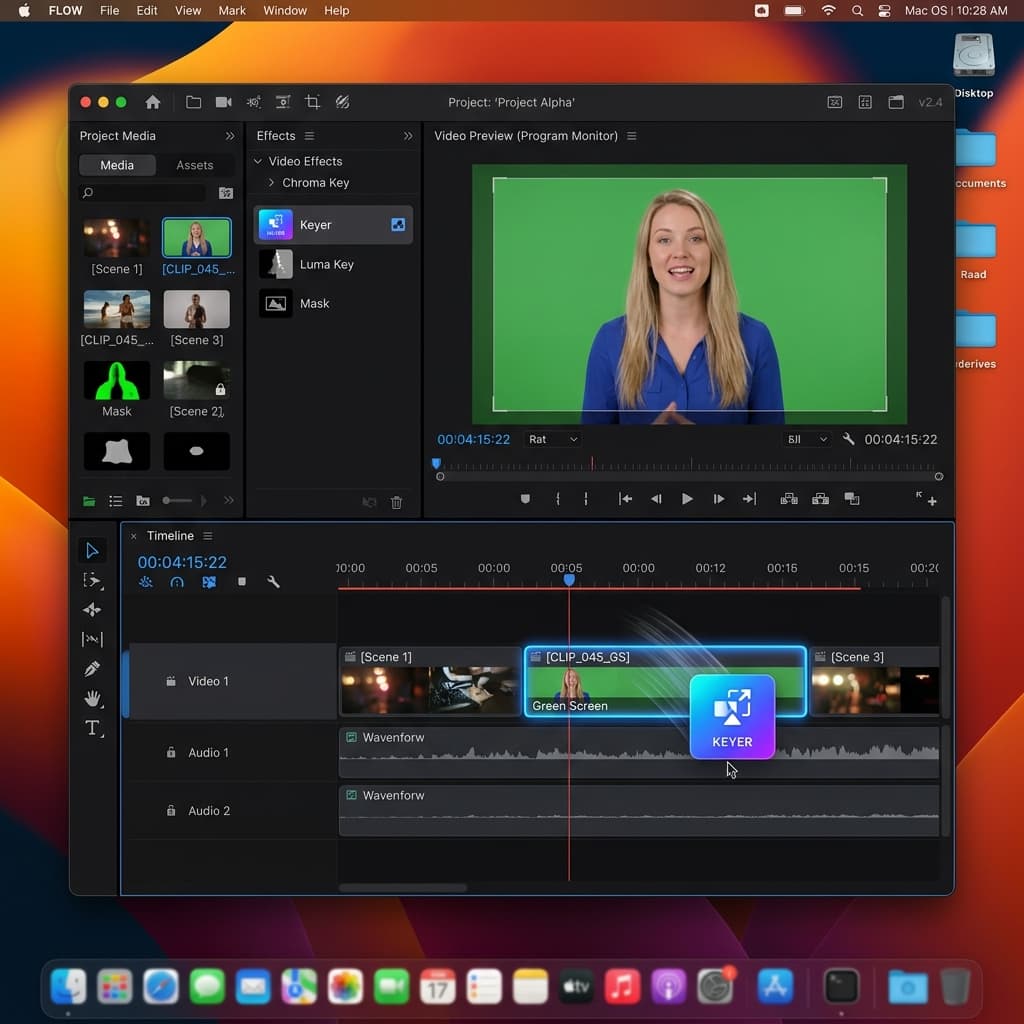Choose the Hand tool in the left toolbar
1024x1024 pixels.
tap(93, 698)
